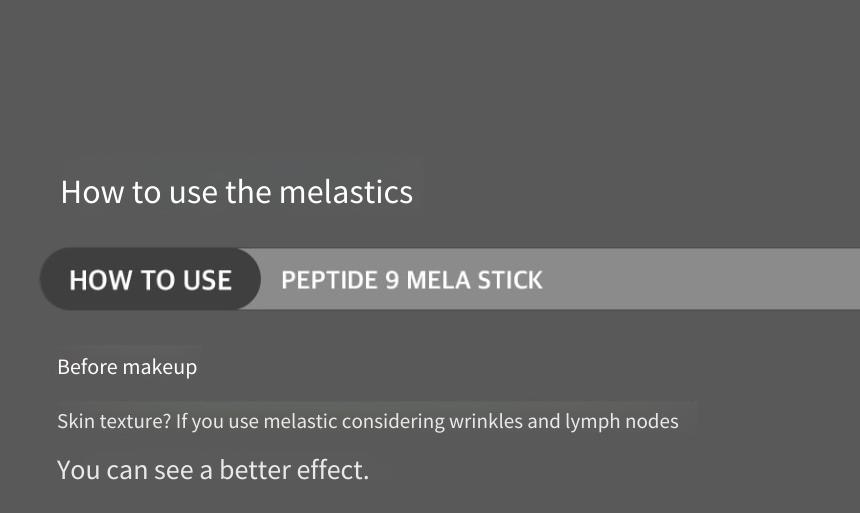Click the number 9 in the banner

pos(392,280)
